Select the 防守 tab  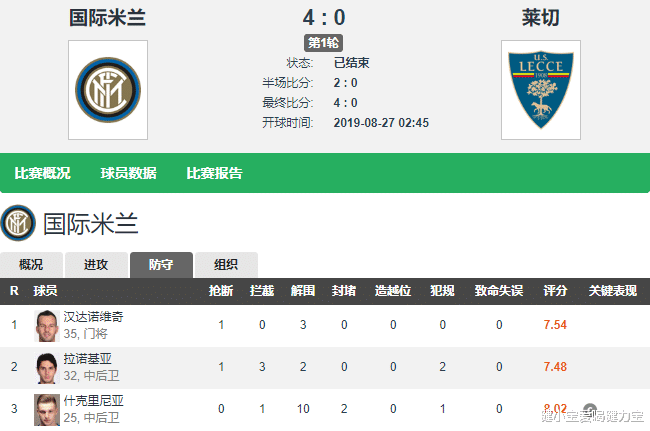point(161,265)
